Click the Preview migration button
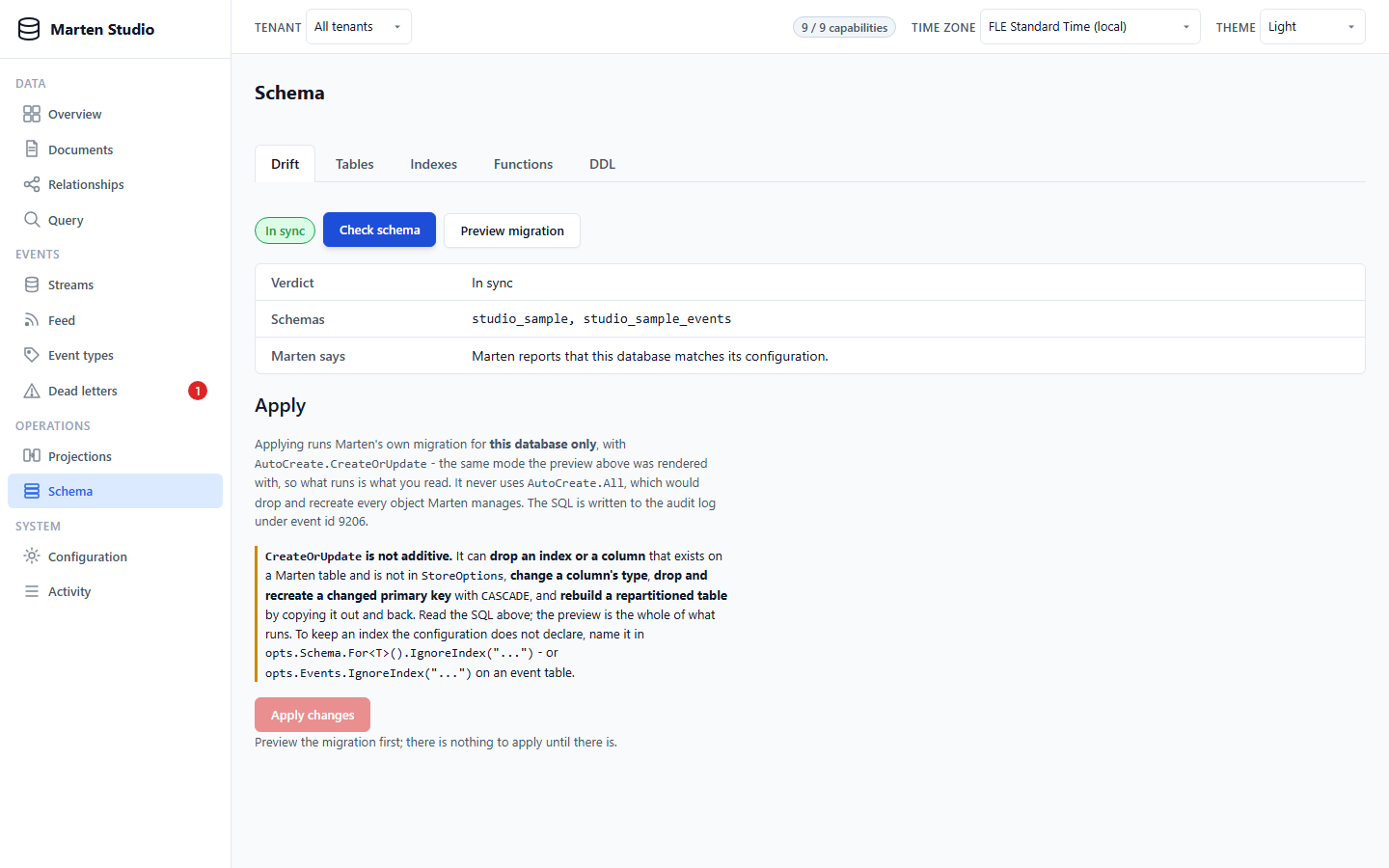1389x868 pixels. (x=512, y=231)
